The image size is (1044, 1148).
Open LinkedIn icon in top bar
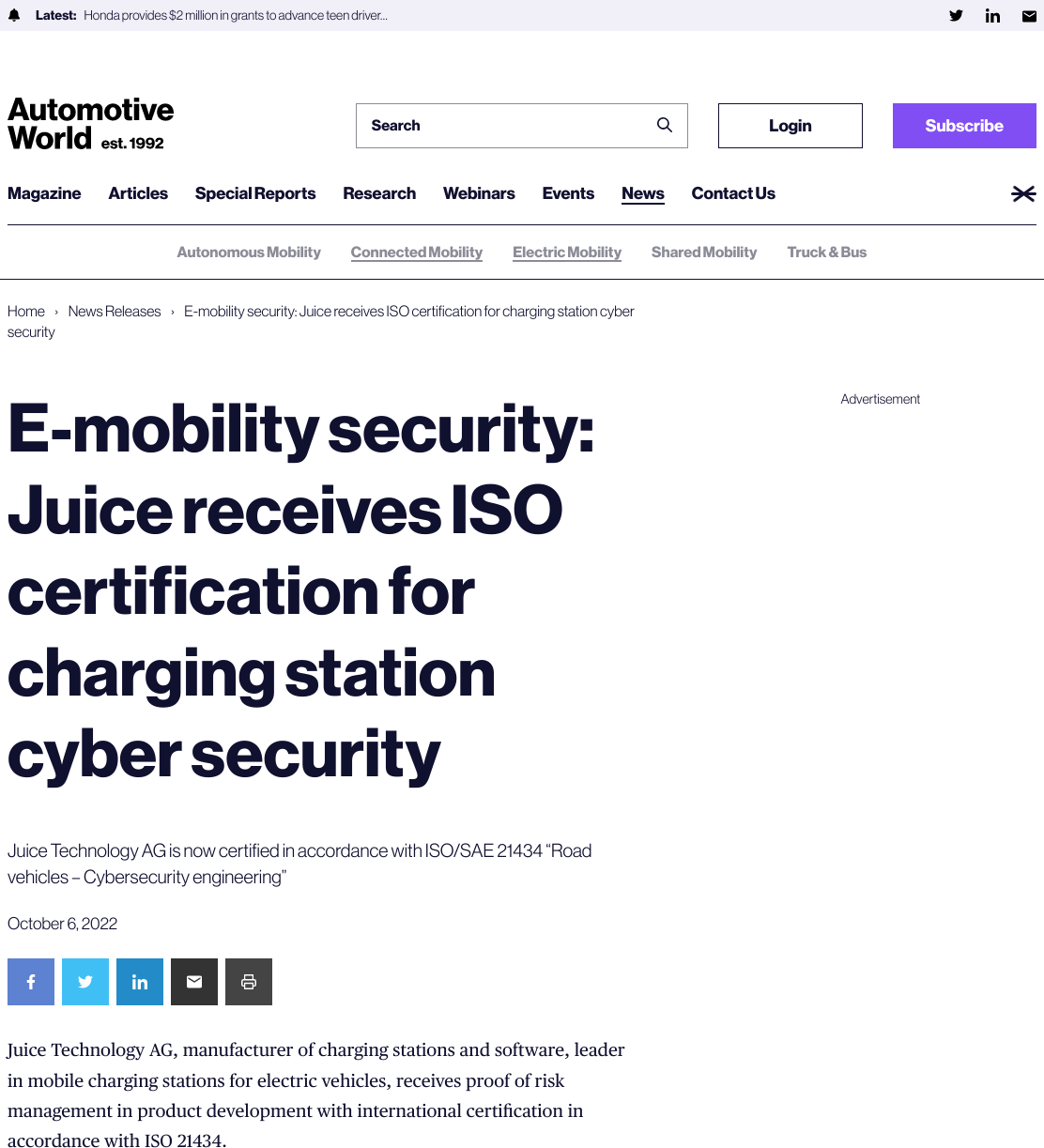point(992,15)
